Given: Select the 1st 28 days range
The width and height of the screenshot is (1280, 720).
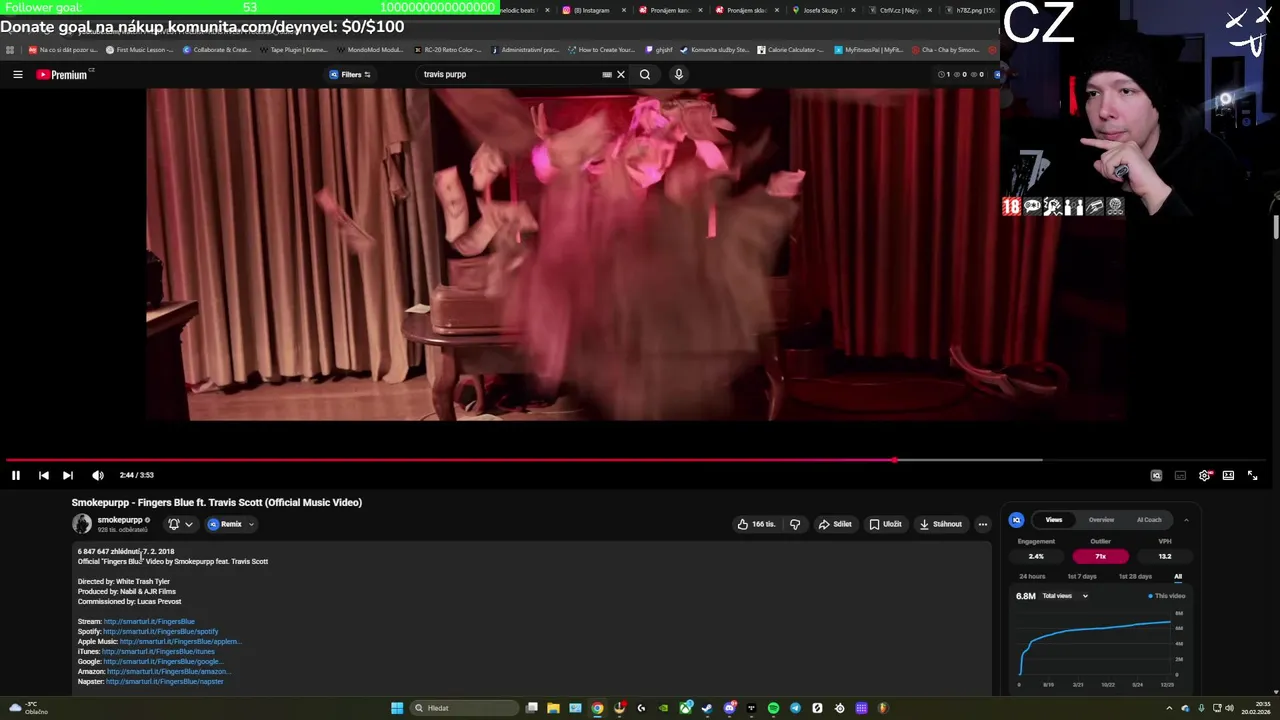Looking at the screenshot, I should pyautogui.click(x=1135, y=576).
